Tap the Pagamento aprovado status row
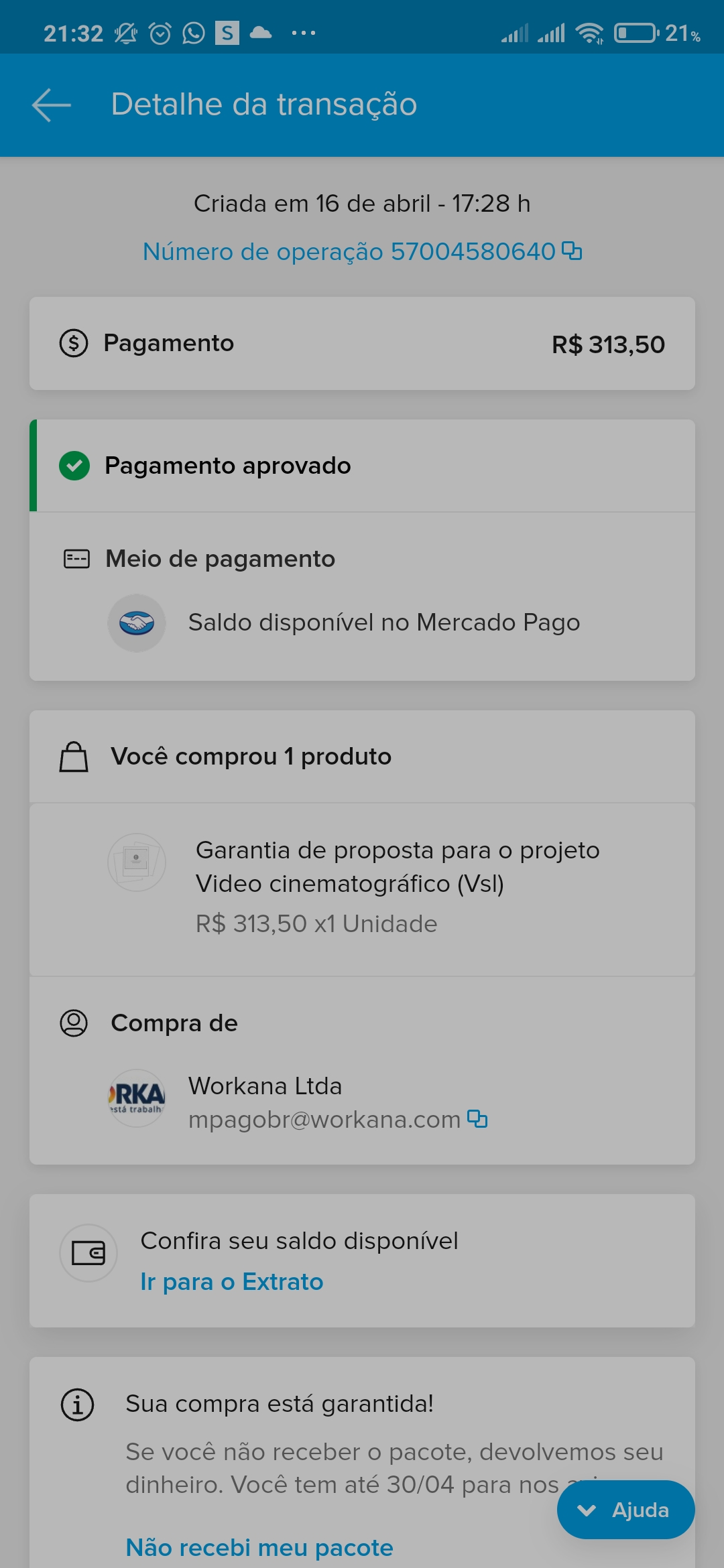 (x=362, y=466)
